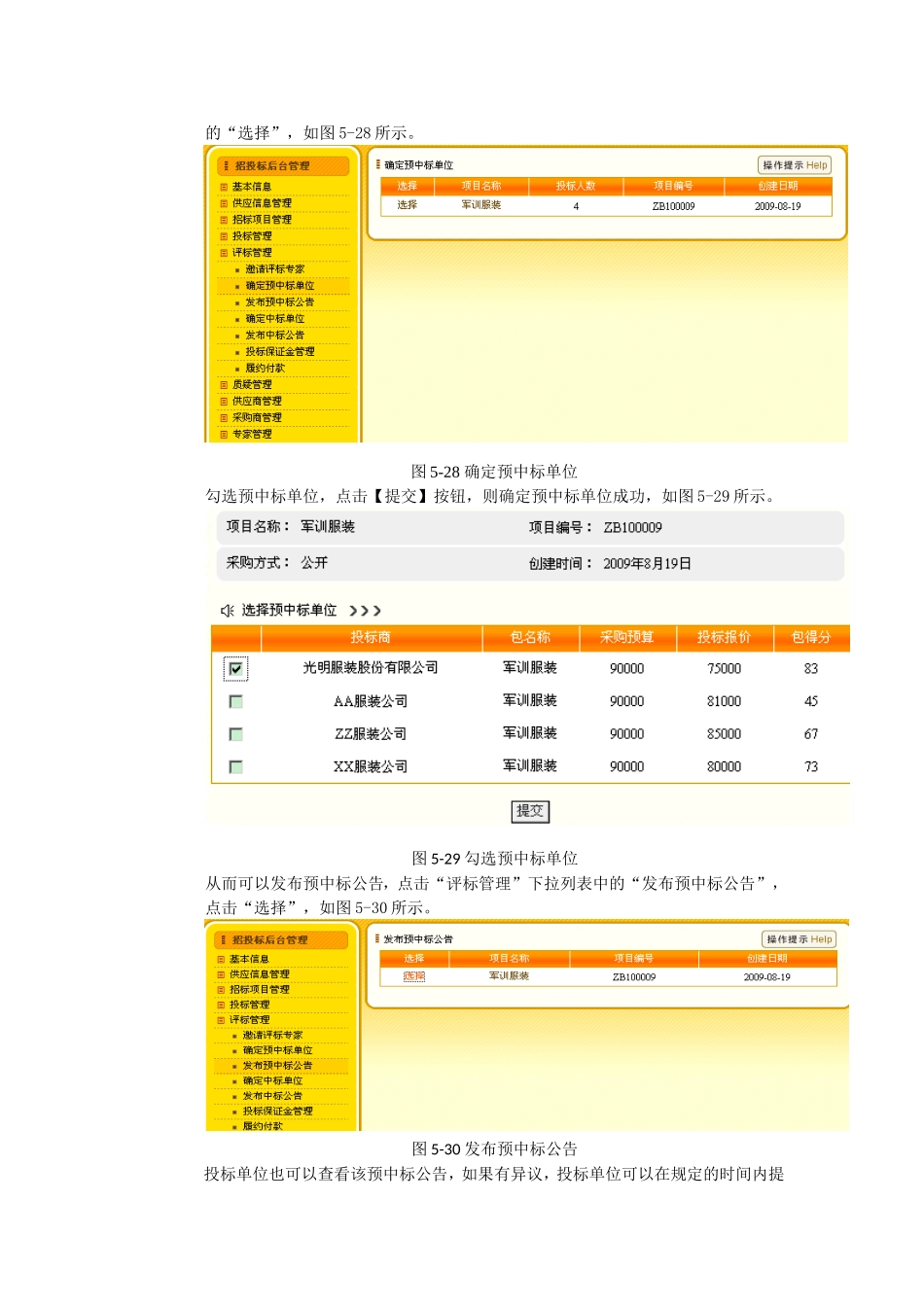Expand the 专家管理 menu group

(252, 435)
